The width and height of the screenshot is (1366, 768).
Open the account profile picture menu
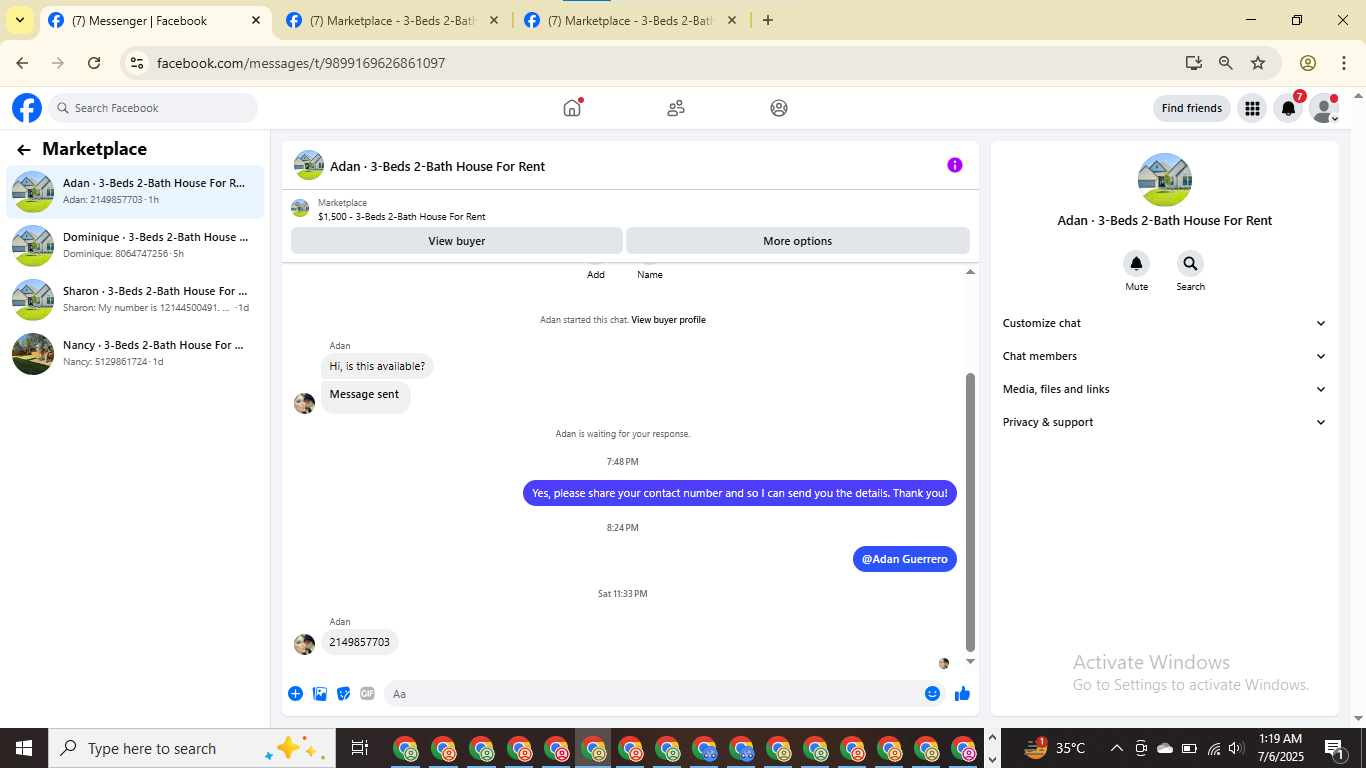click(1324, 108)
